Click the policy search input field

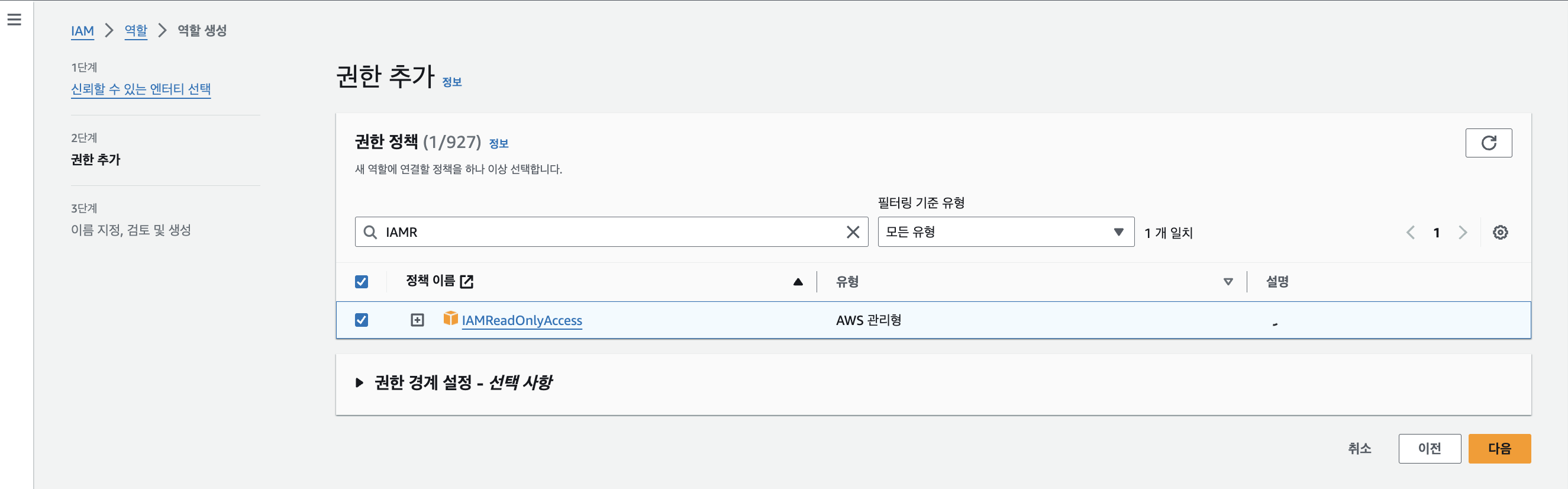[x=611, y=232]
